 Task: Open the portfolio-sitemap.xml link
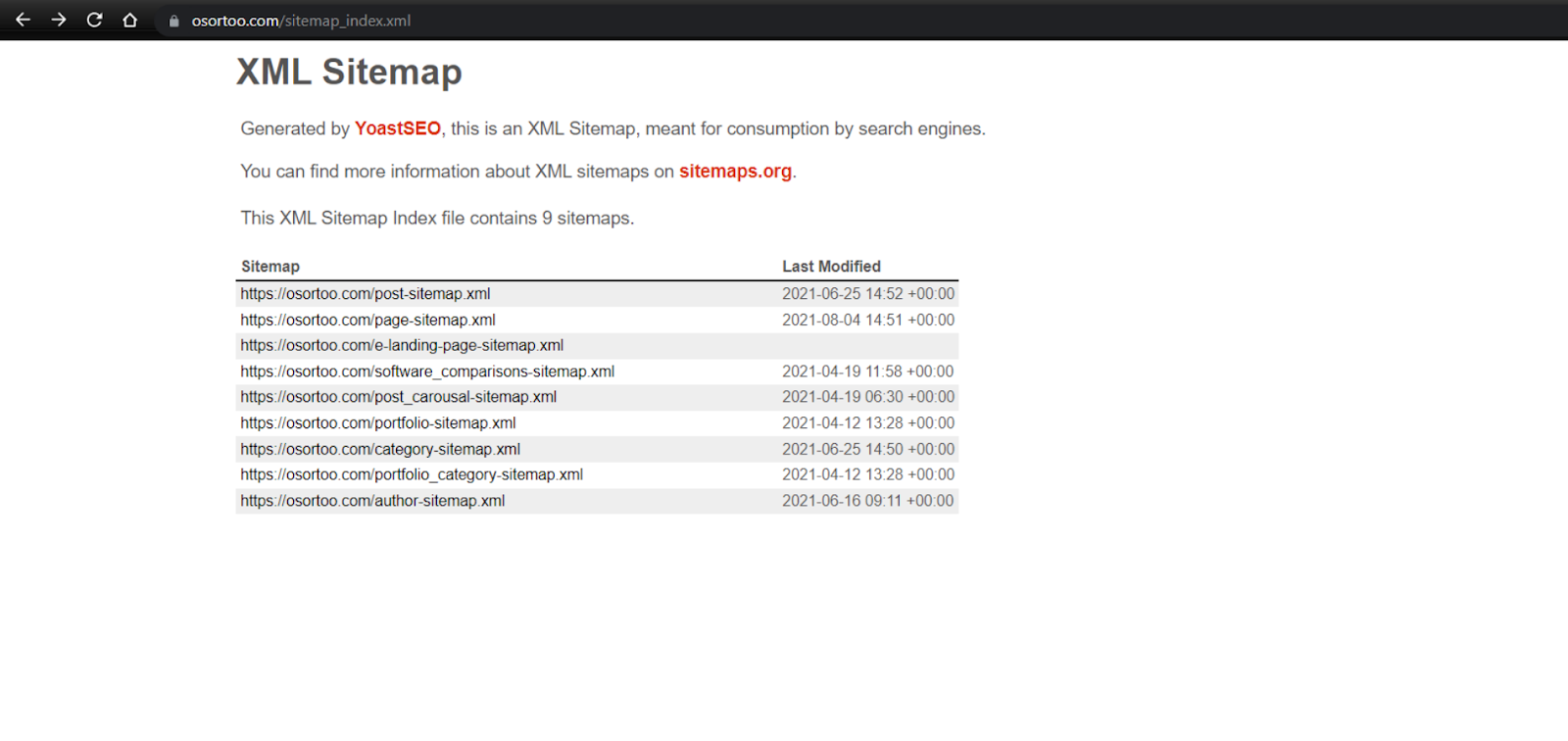pyautogui.click(x=378, y=423)
